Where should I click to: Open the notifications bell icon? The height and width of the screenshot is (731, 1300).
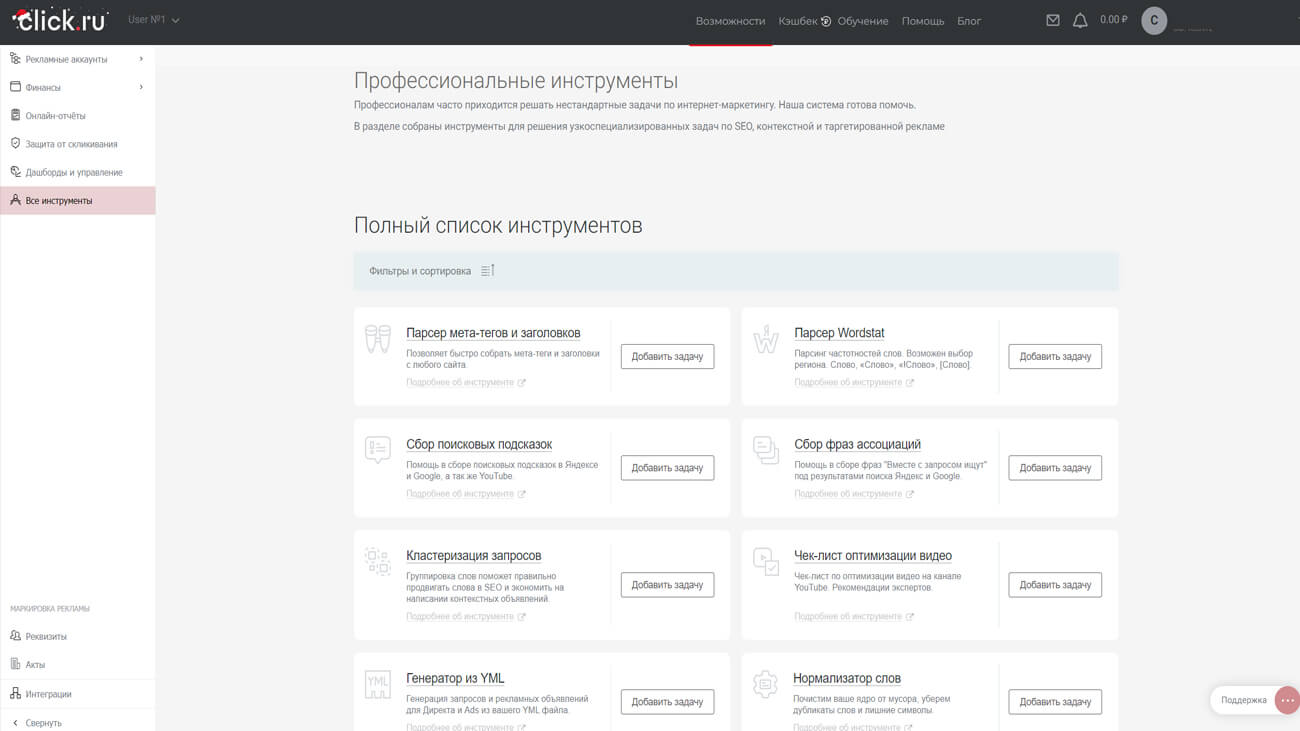[x=1080, y=20]
